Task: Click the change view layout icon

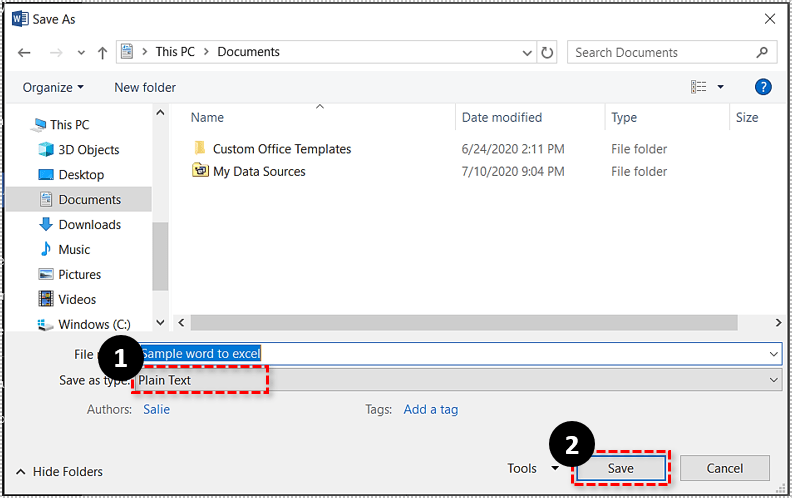Action: pyautogui.click(x=699, y=87)
